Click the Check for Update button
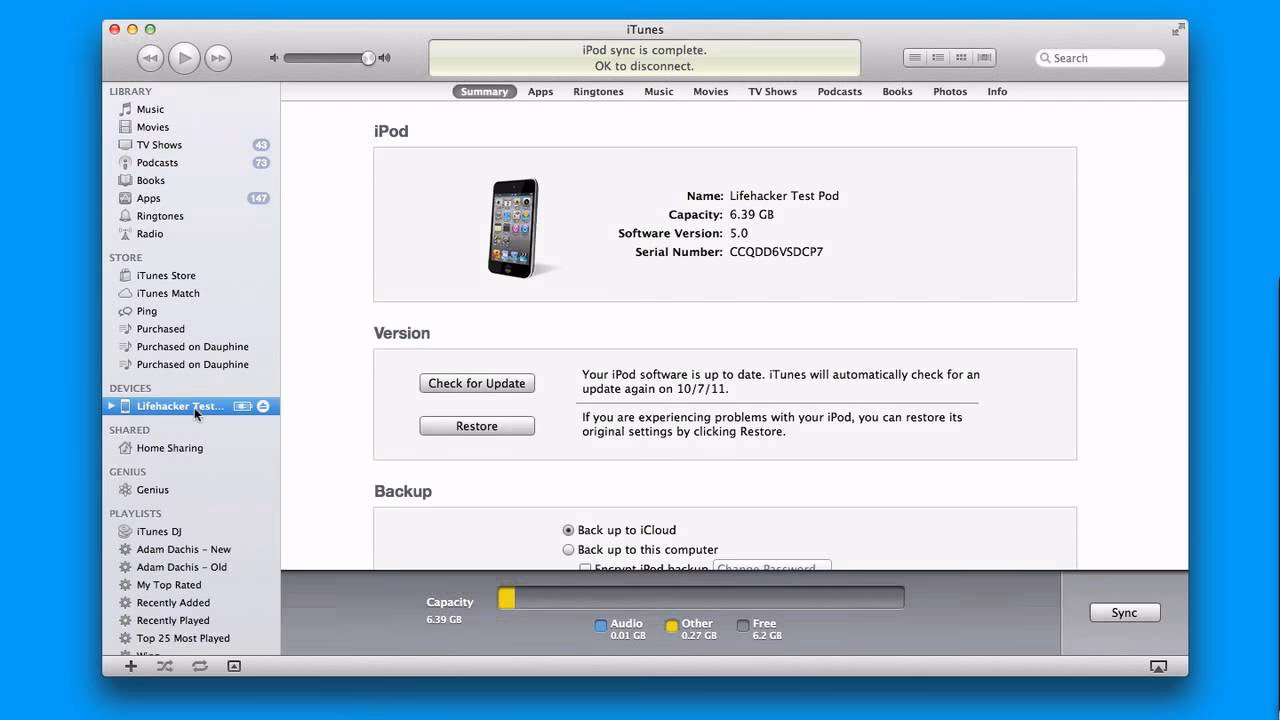The height and width of the screenshot is (720, 1280). click(477, 383)
